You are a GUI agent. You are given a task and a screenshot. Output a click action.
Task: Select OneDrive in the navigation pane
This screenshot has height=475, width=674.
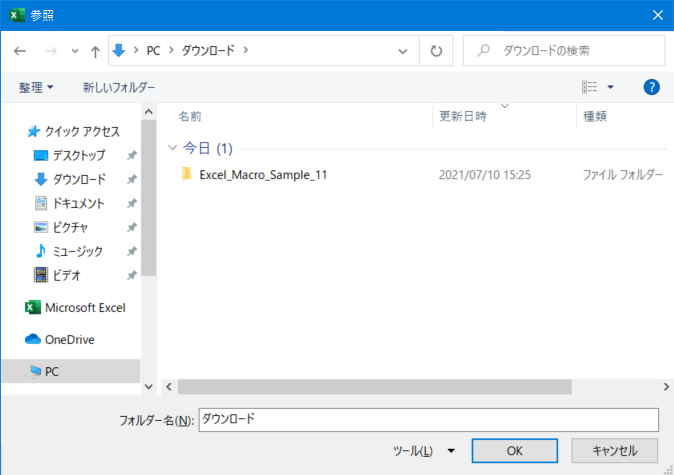(x=59, y=340)
